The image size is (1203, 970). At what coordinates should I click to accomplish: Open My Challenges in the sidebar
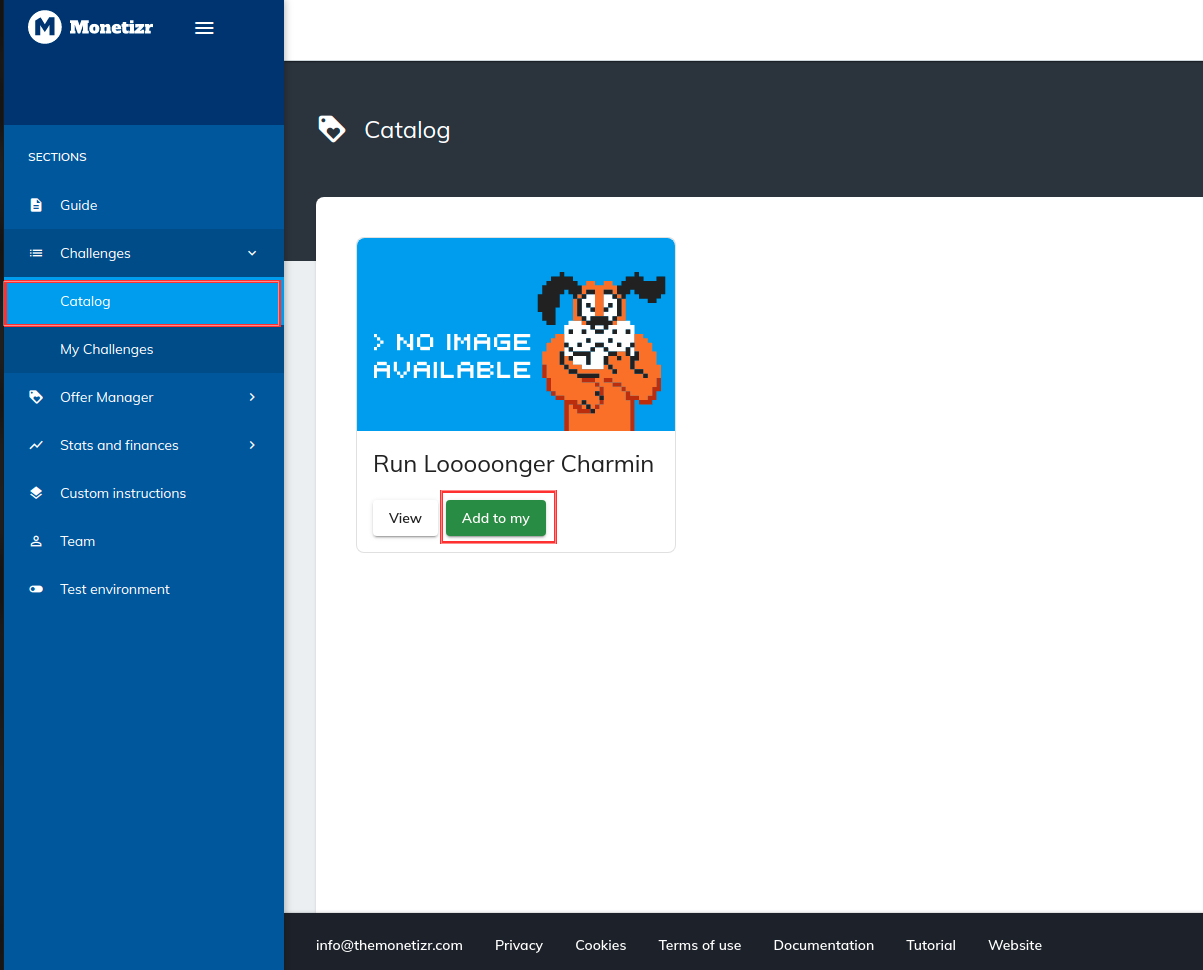[x=144, y=349]
